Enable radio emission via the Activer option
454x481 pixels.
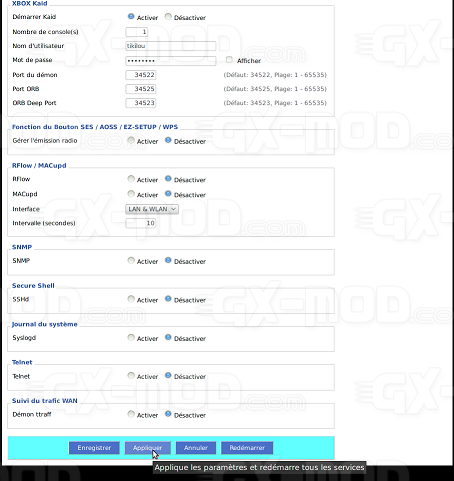tap(131, 140)
